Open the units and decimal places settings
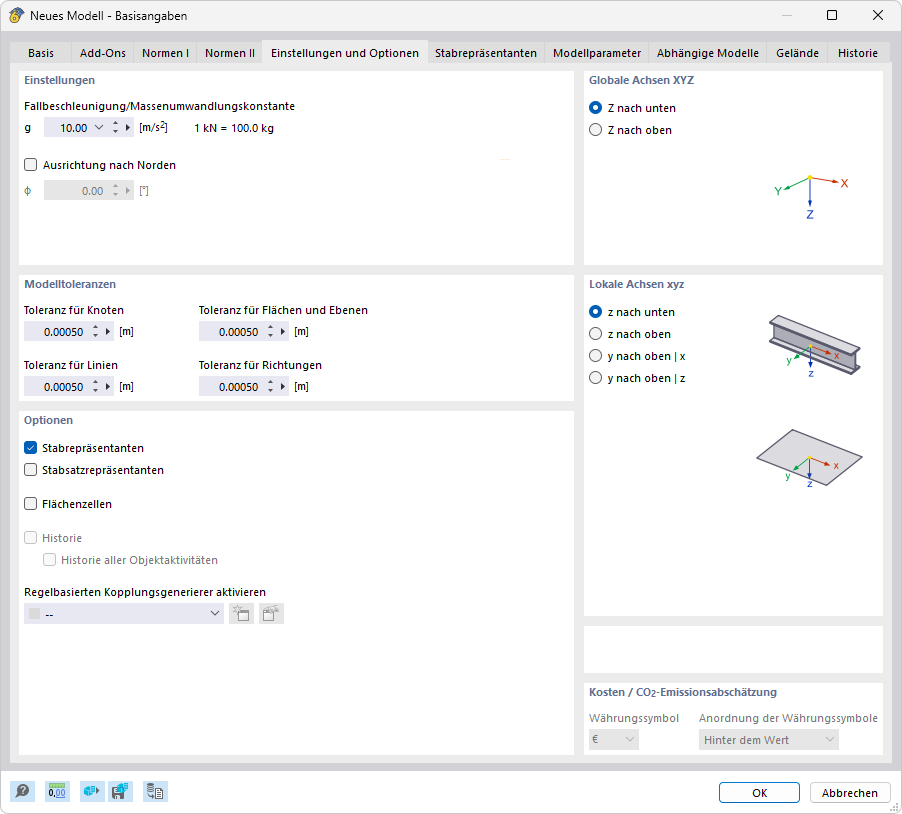This screenshot has width=902, height=814. click(x=57, y=791)
